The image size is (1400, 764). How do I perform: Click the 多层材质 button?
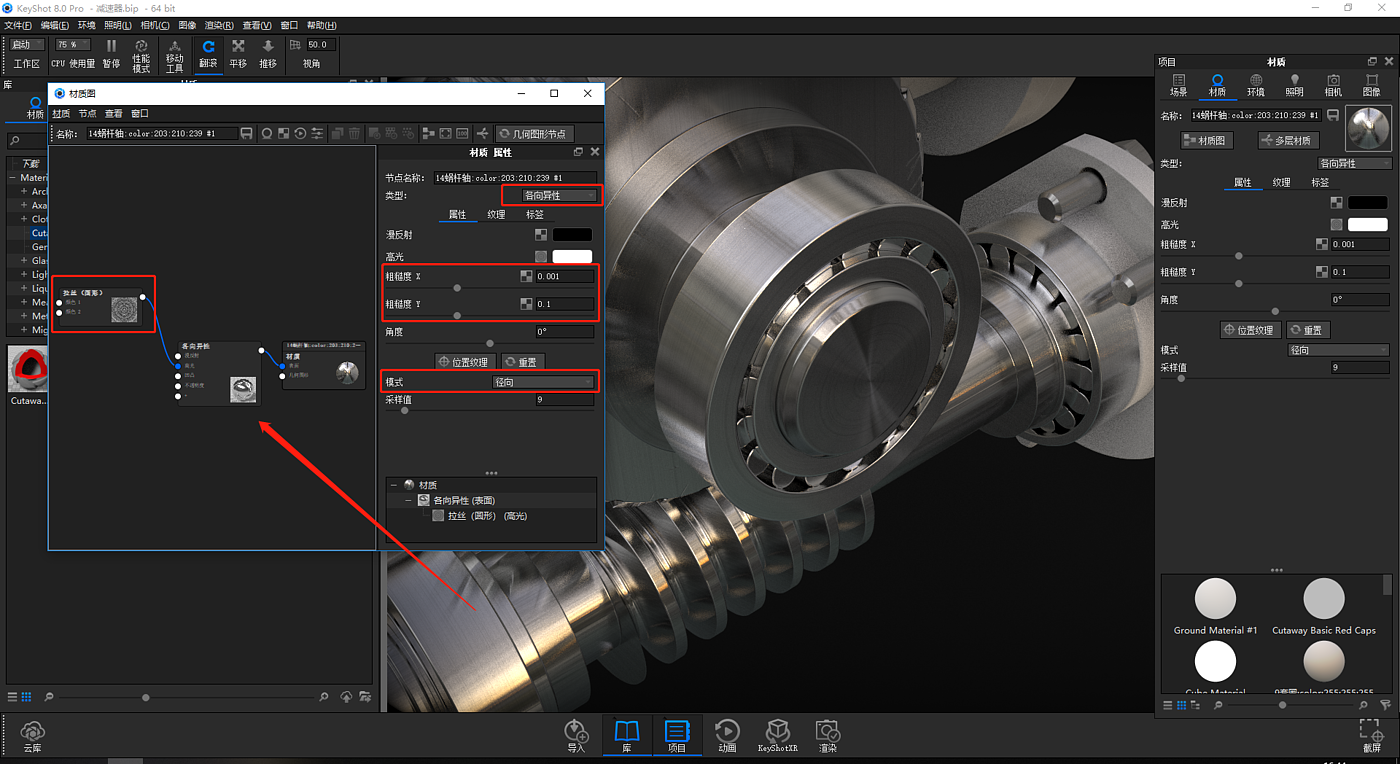(1290, 141)
